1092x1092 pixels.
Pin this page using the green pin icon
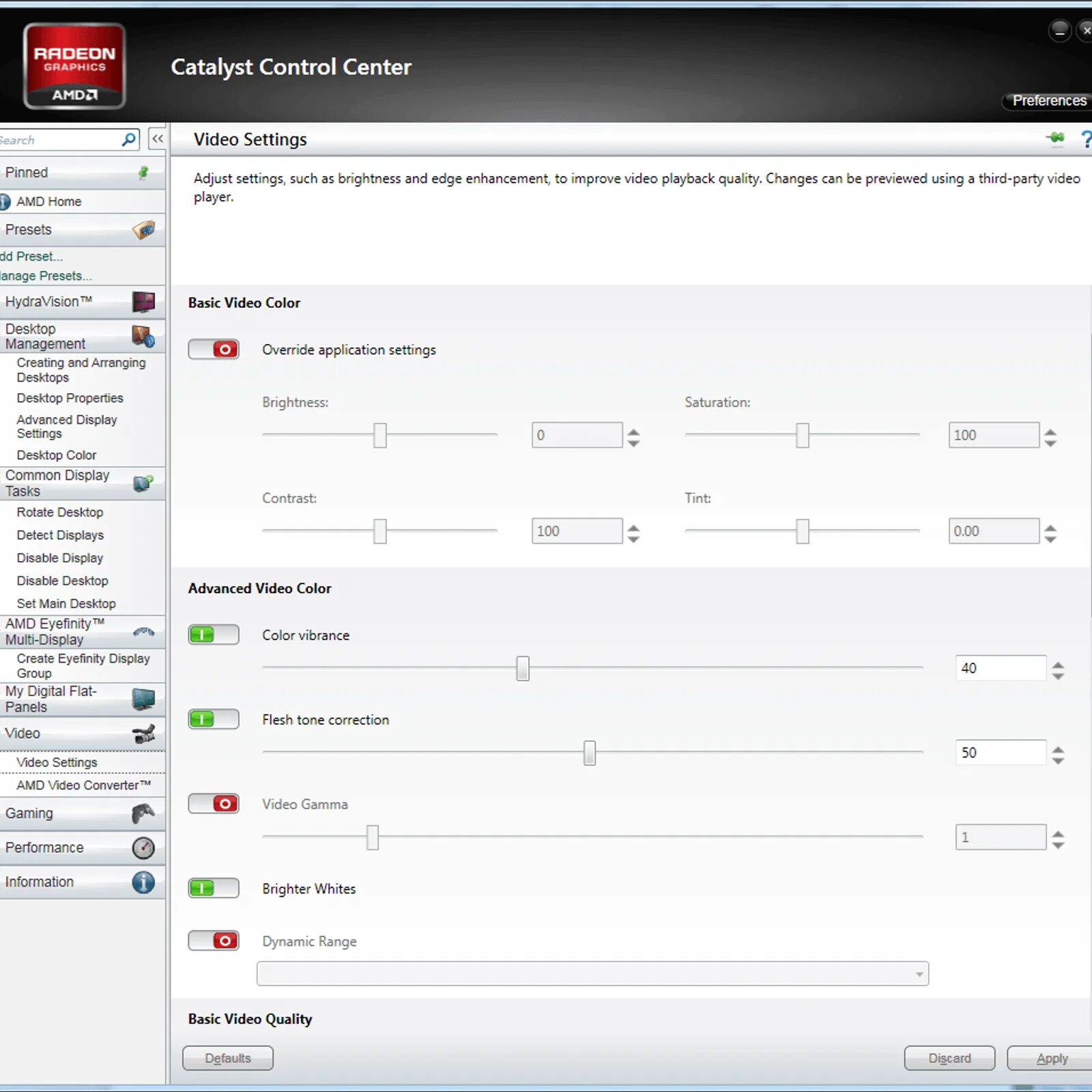point(1055,139)
